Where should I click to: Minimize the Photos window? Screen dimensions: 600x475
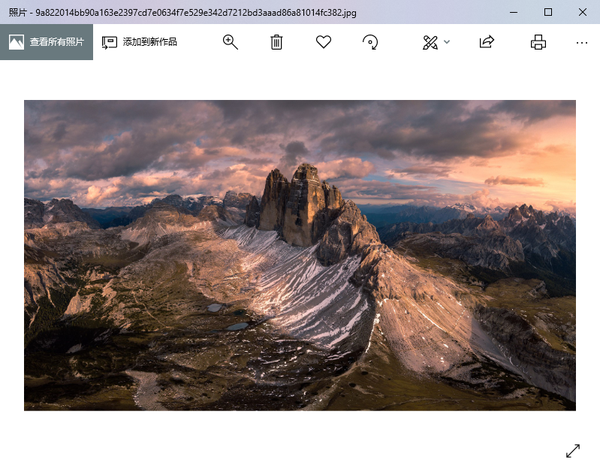[514, 12]
